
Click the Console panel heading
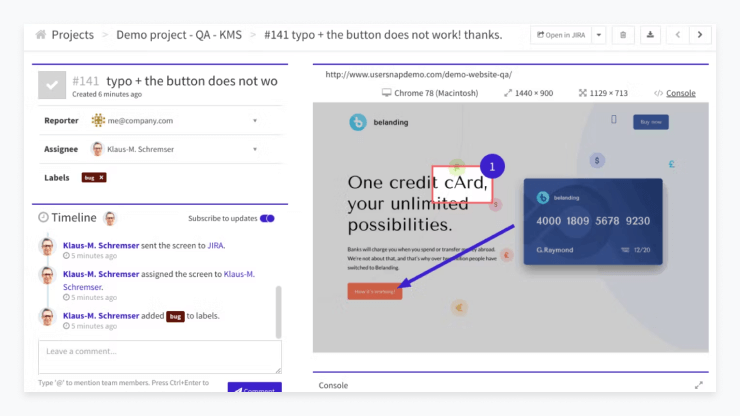coord(333,385)
